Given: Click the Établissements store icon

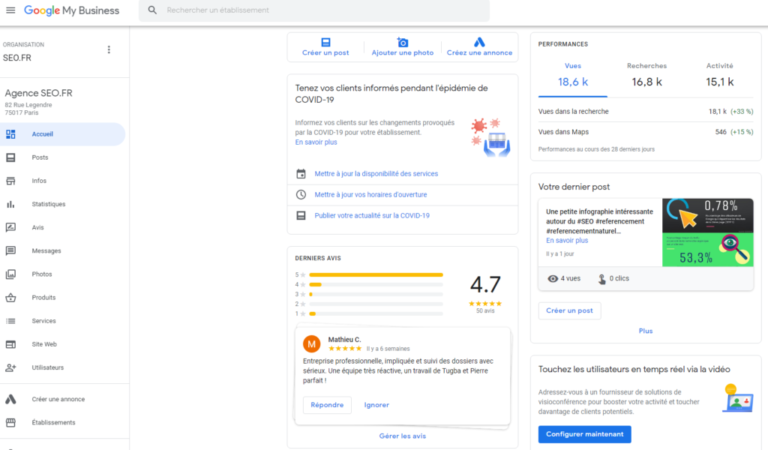Looking at the screenshot, I should pyautogui.click(x=10, y=423).
